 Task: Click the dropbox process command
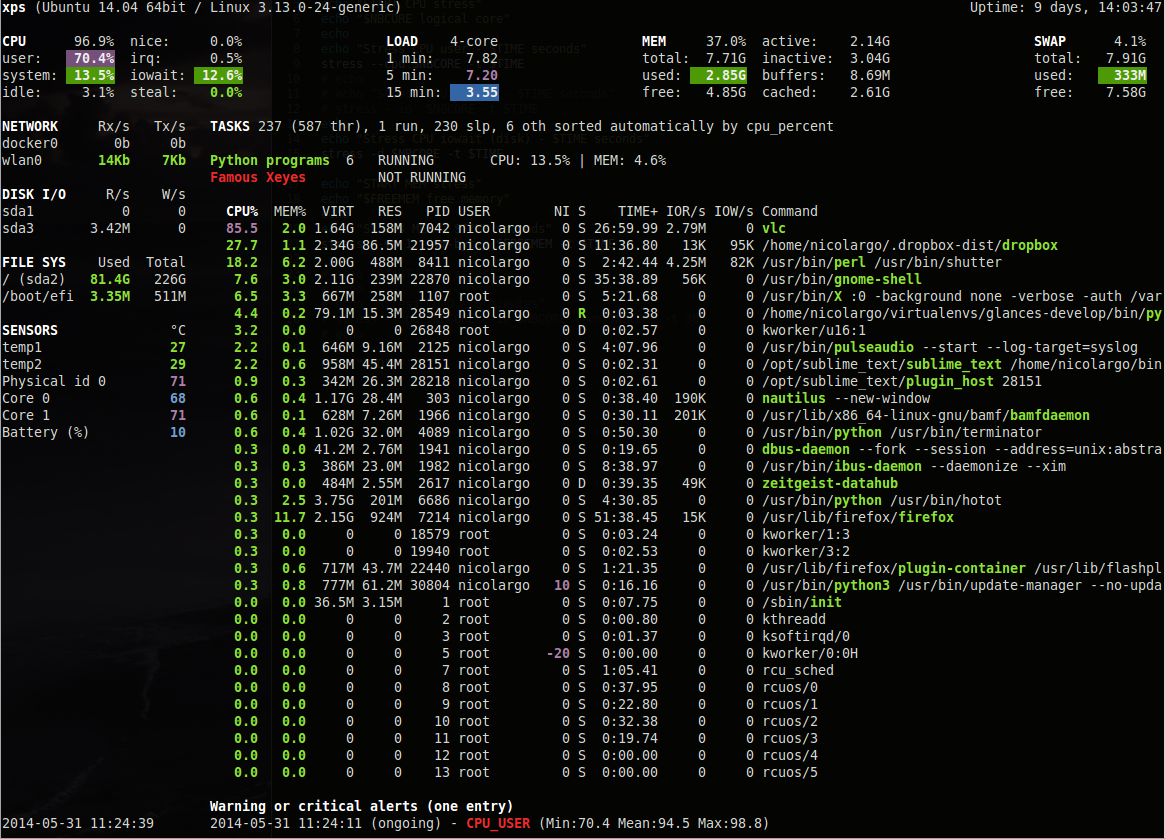click(x=1030, y=245)
